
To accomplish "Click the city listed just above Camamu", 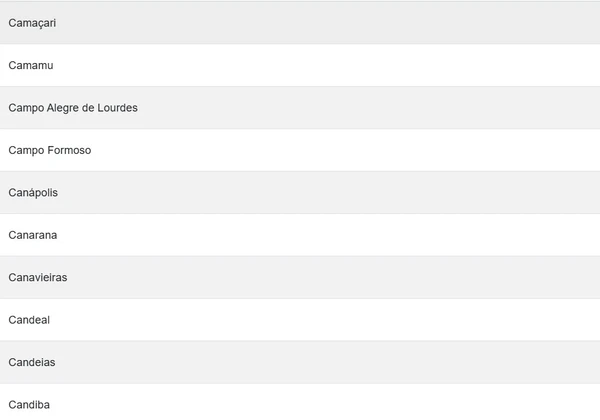I will [33, 23].
